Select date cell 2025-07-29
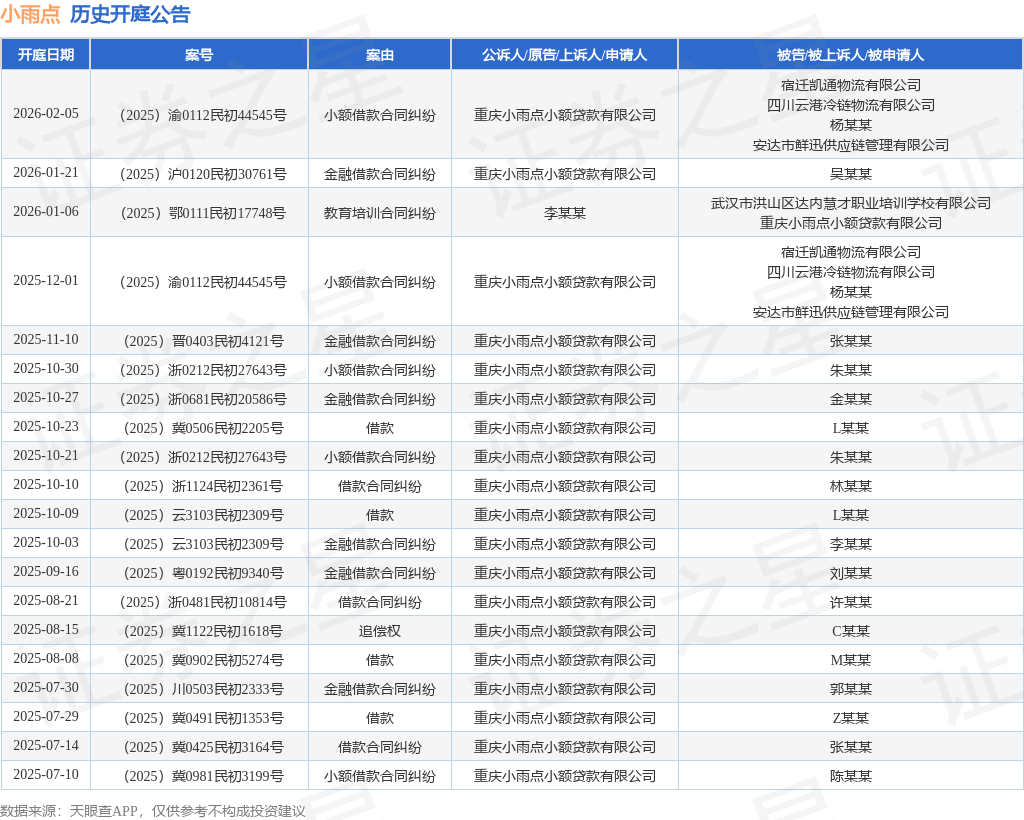The height and width of the screenshot is (820, 1024). click(x=46, y=717)
